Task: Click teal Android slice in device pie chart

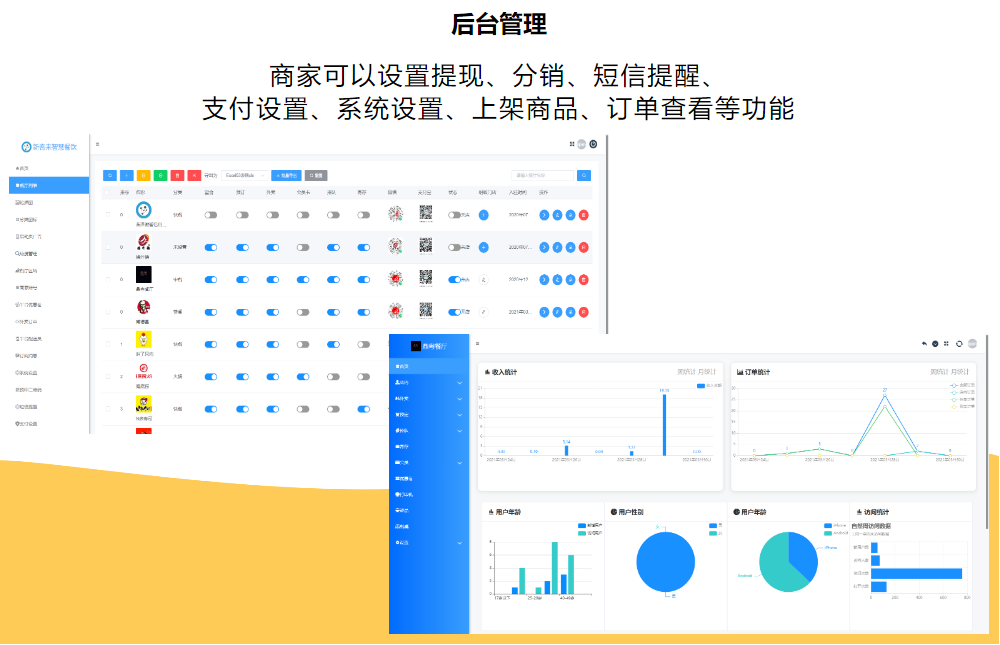Action: (778, 565)
